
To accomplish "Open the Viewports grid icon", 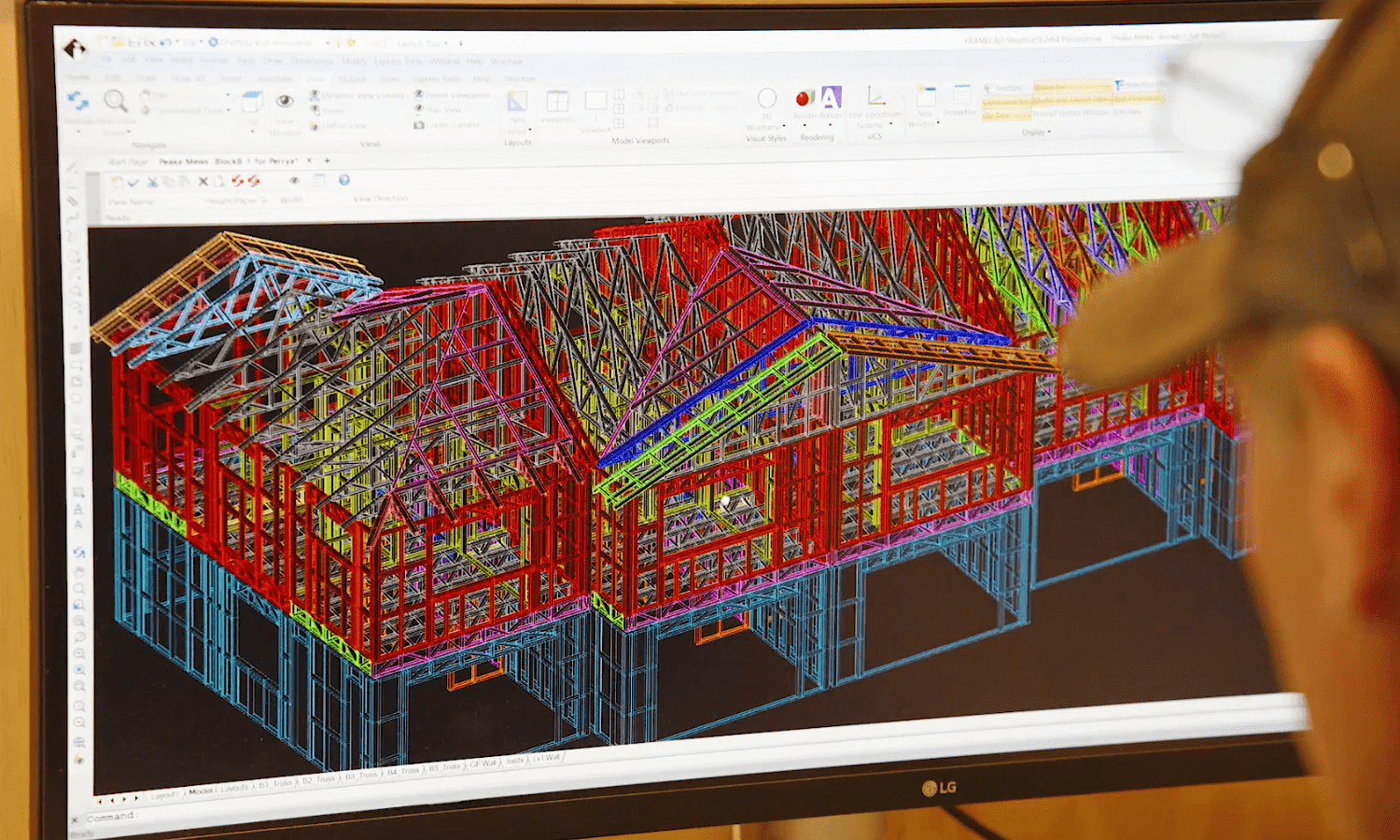I will coord(557,103).
